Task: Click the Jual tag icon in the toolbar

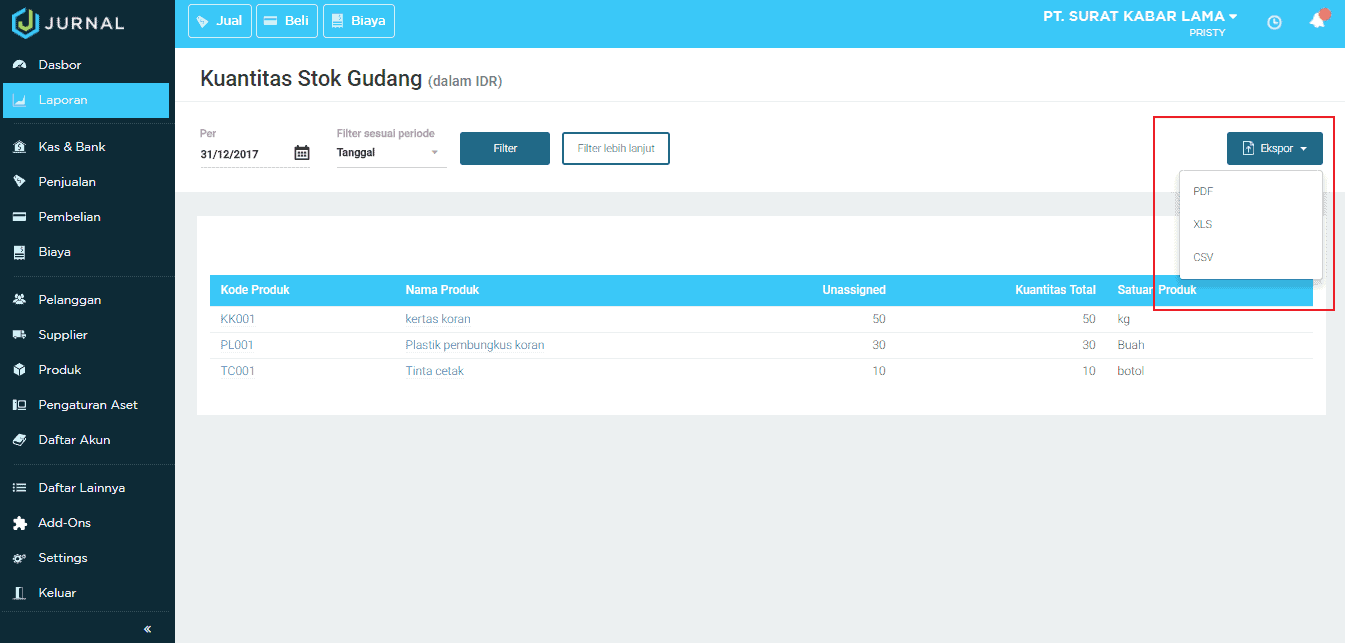Action: pyautogui.click(x=204, y=20)
